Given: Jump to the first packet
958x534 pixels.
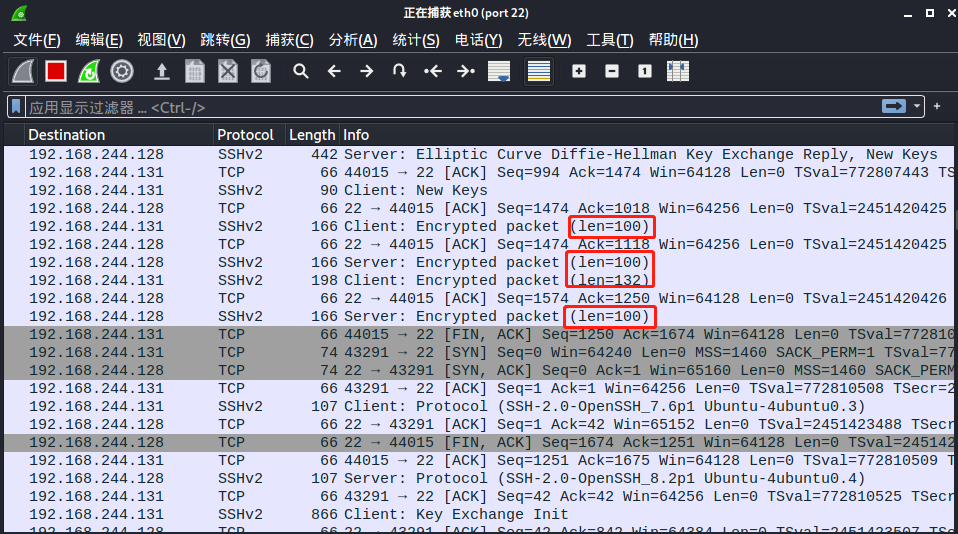Looking at the screenshot, I should coord(433,71).
